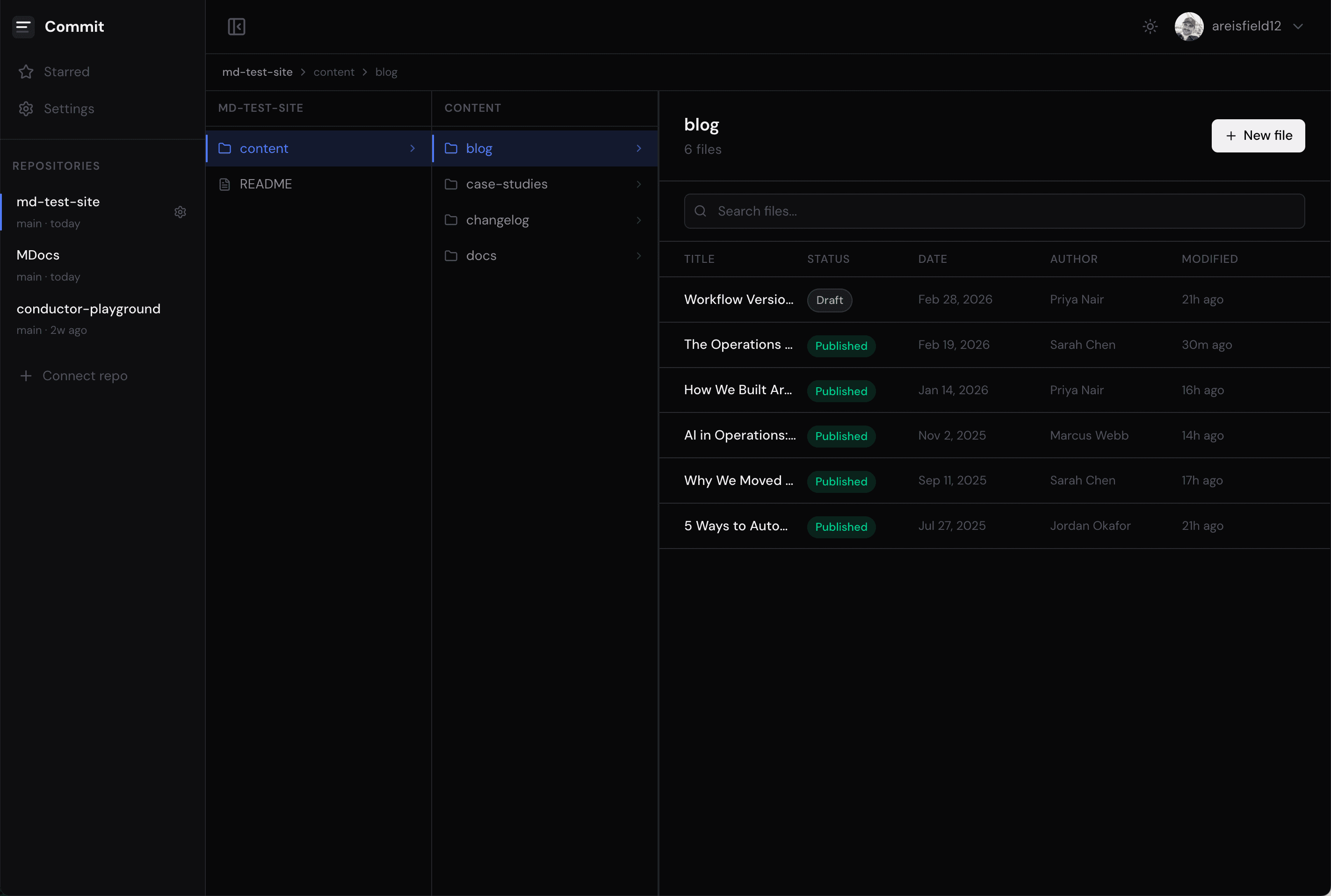Click the magnifier icon in the search bar
This screenshot has width=1331, height=896.
click(700, 211)
